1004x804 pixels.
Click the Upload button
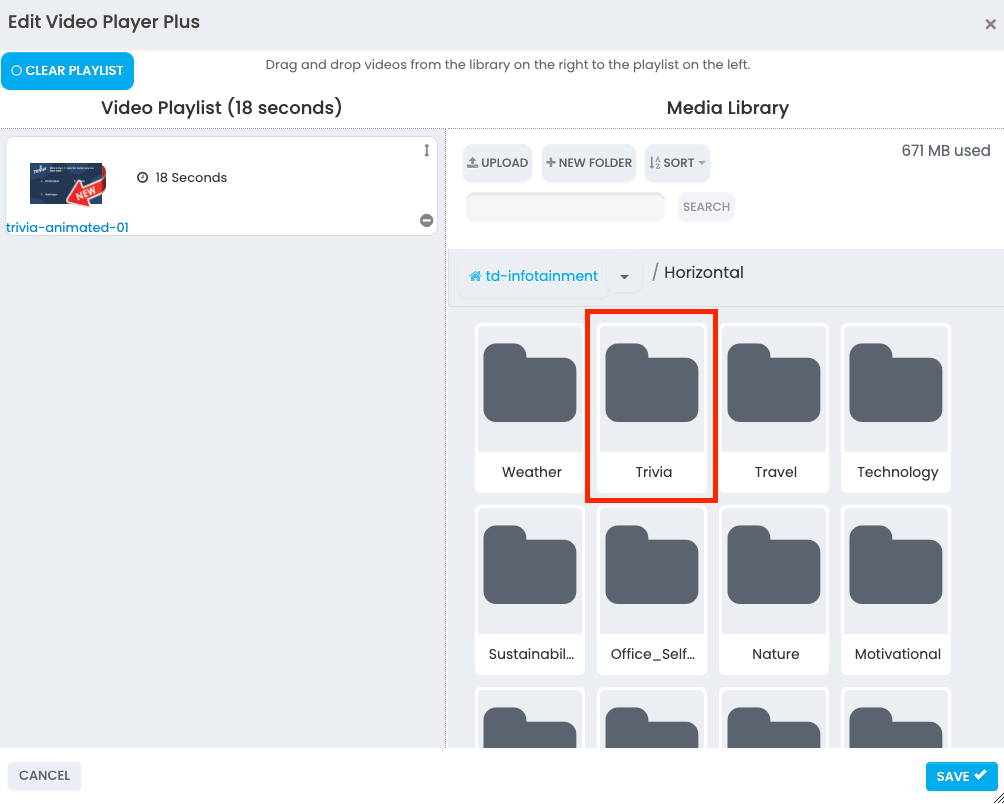pos(498,163)
